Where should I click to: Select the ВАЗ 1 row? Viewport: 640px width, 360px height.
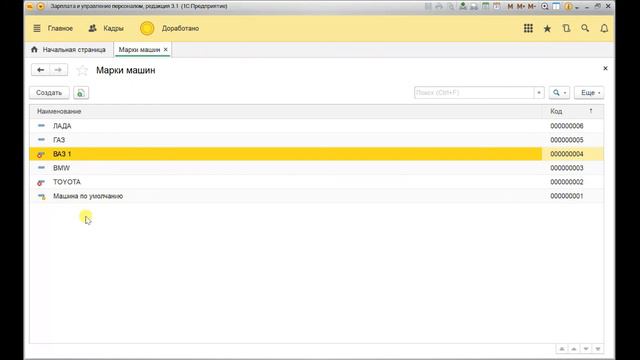316,154
